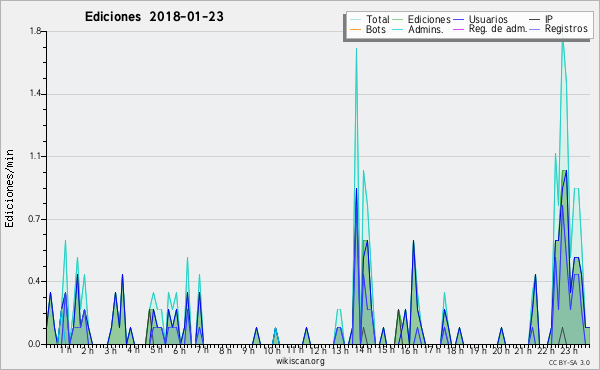600x370 pixels.
Task: Click the 'Ediciones 2018-01-23' chart title
Action: click(x=154, y=17)
